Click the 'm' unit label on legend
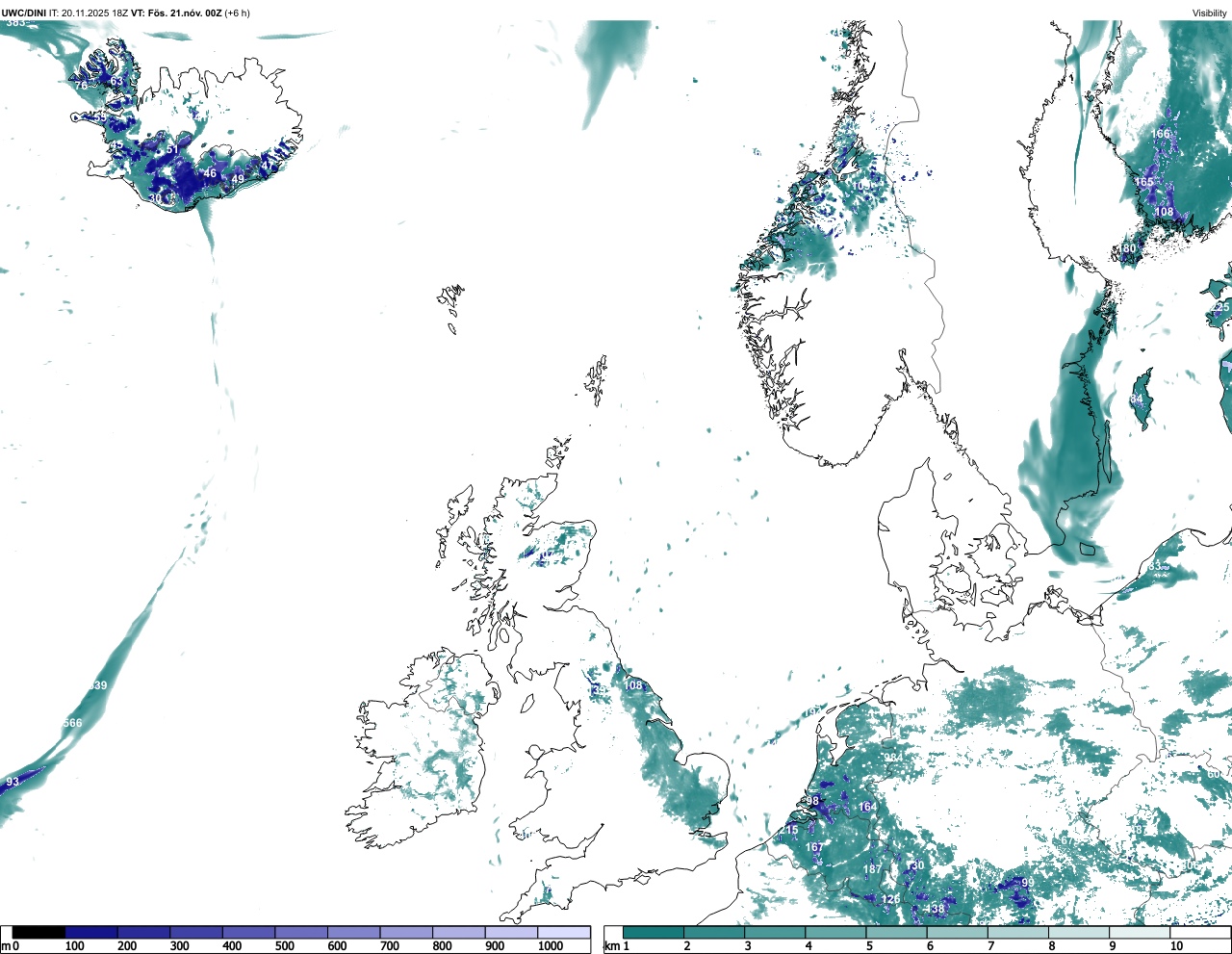1232x954 pixels. click(6, 947)
